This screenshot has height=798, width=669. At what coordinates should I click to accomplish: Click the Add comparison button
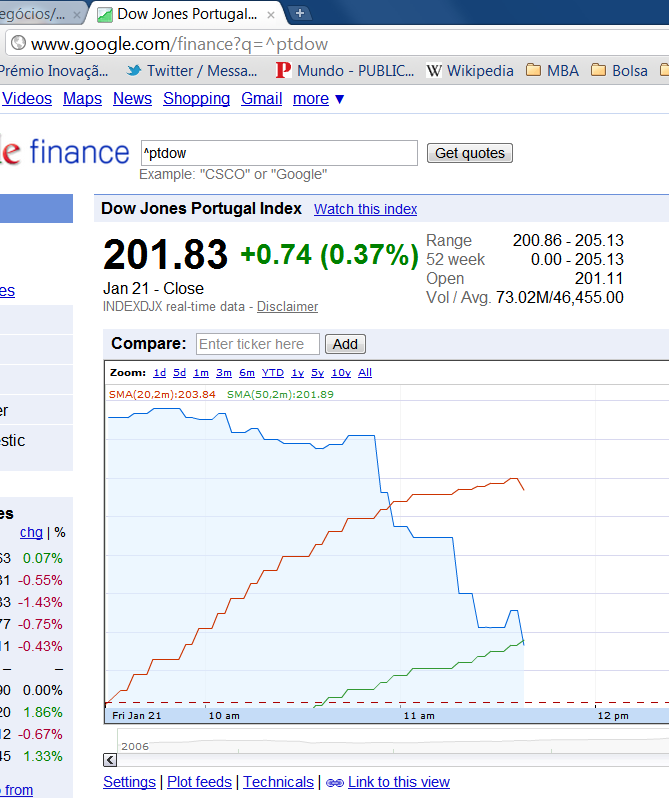345,344
